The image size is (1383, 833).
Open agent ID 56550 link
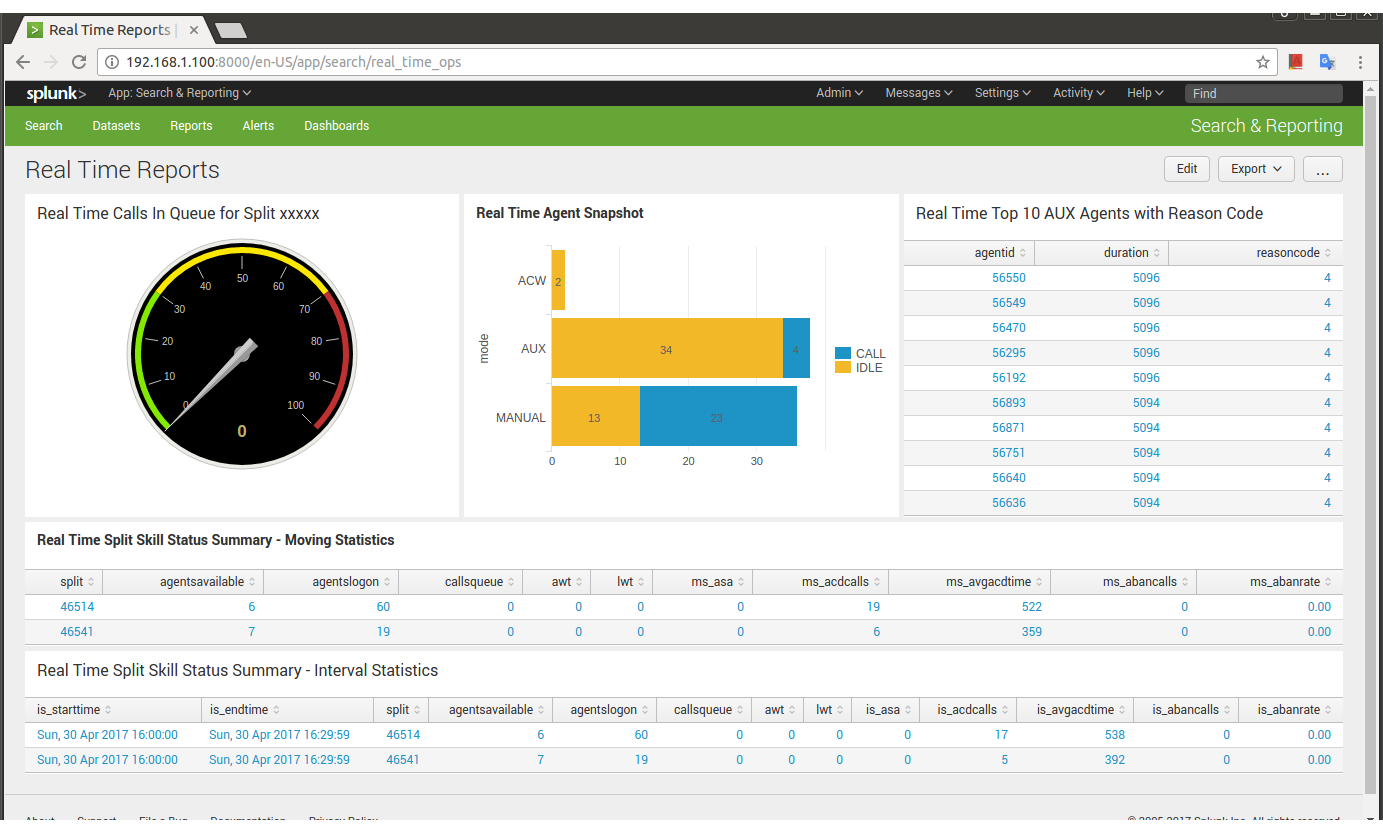click(1008, 278)
